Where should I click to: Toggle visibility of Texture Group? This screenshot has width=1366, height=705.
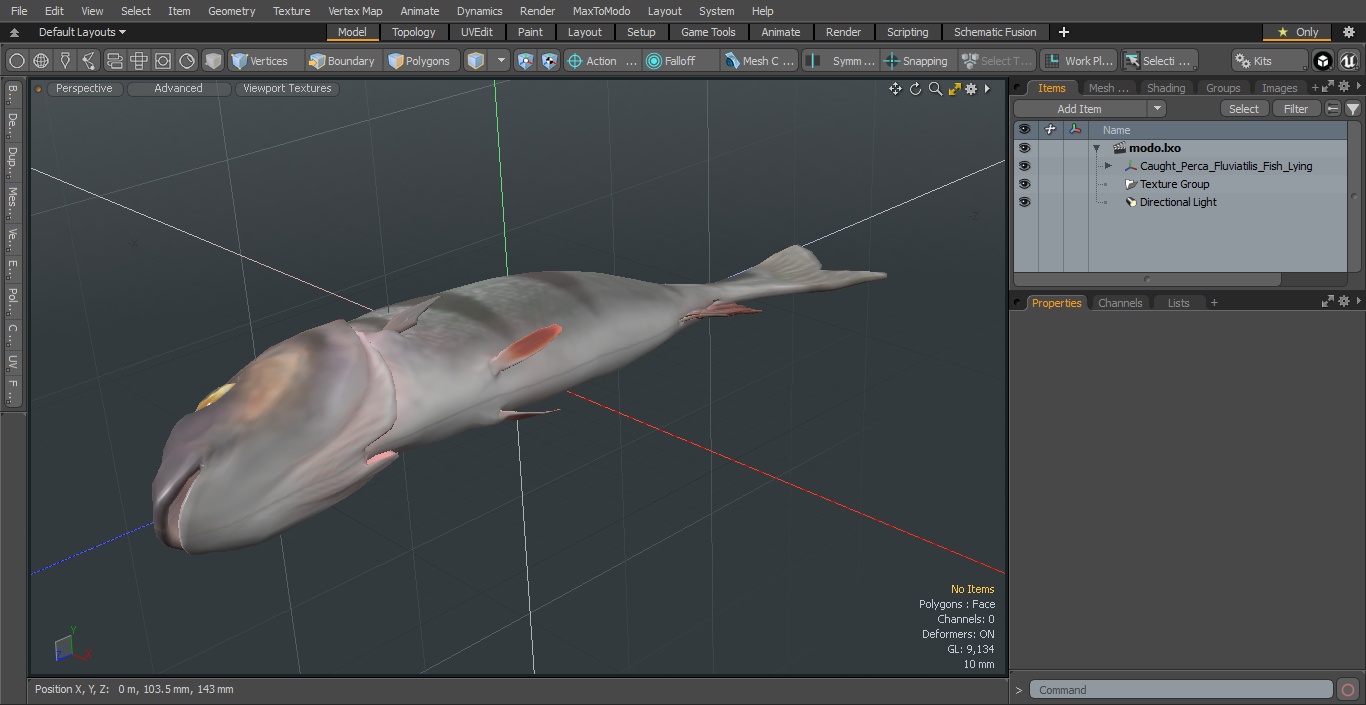point(1024,184)
